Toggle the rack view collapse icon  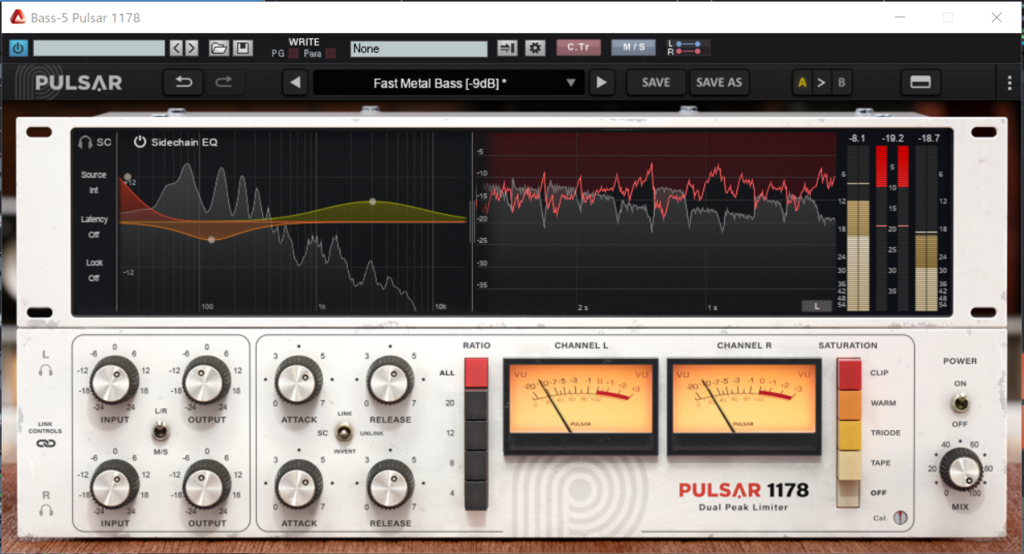click(920, 82)
